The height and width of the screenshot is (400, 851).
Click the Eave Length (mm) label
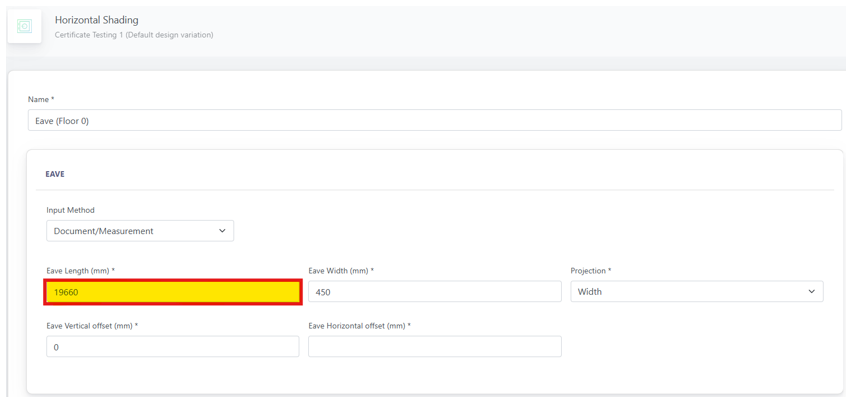point(80,270)
